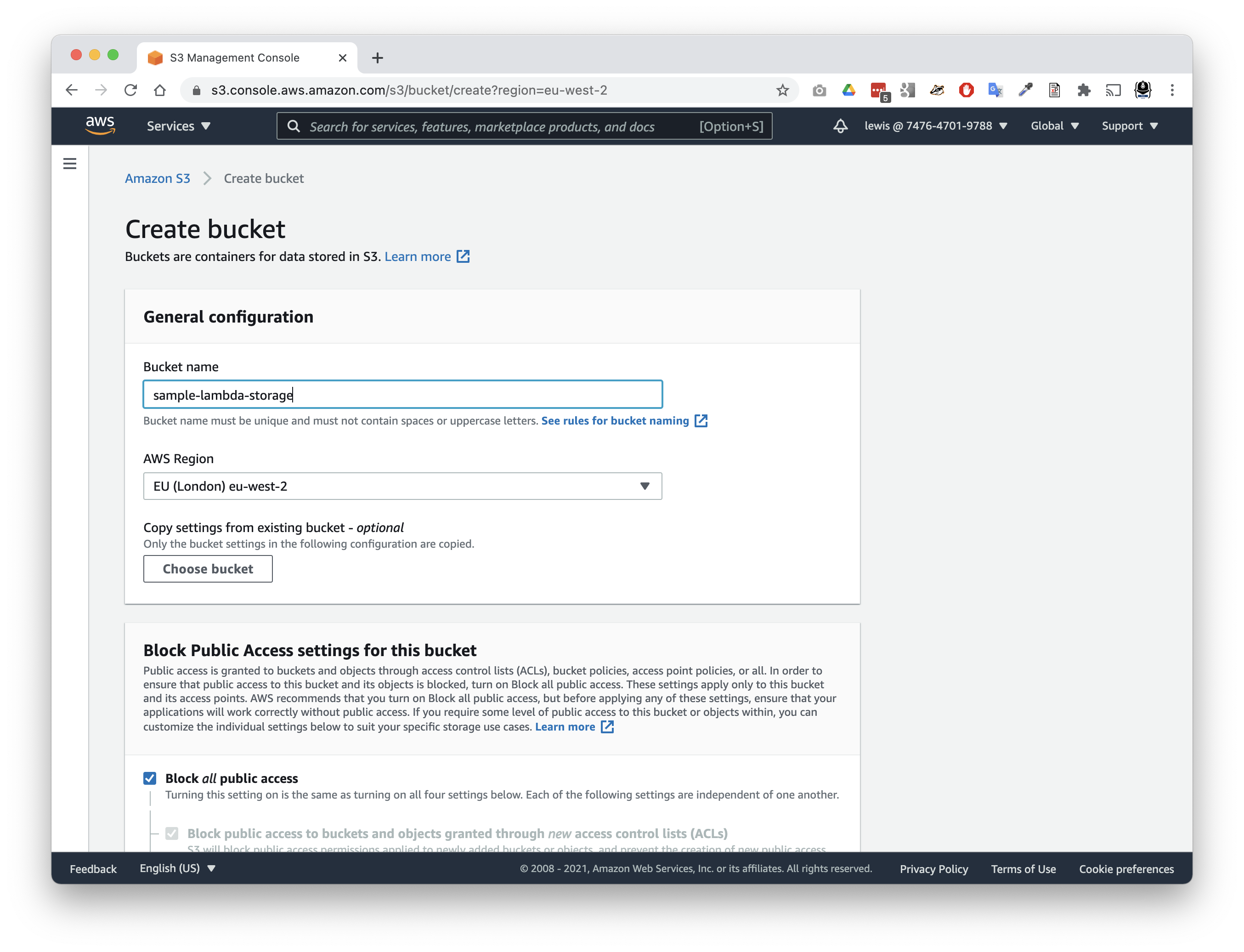Click Create bucket breadcrumb item
The height and width of the screenshot is (952, 1244).
[263, 178]
